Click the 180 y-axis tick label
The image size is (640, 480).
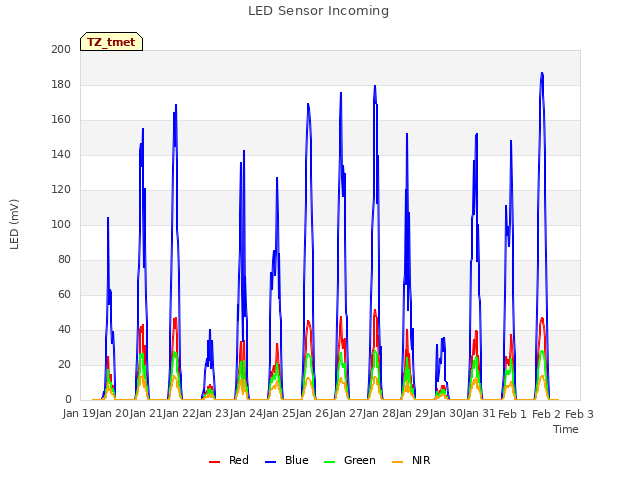61,84
